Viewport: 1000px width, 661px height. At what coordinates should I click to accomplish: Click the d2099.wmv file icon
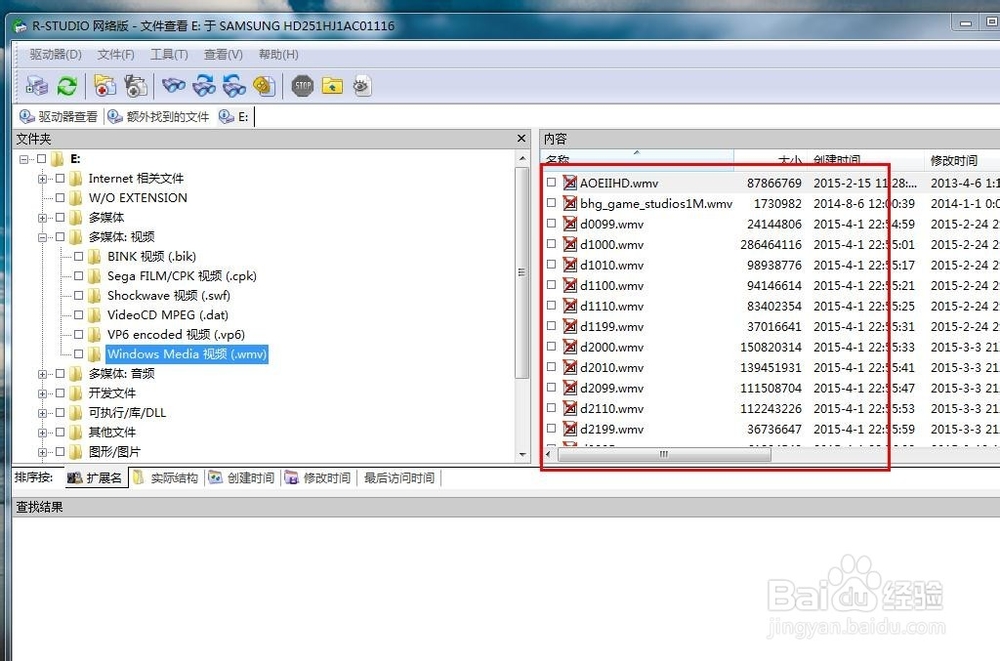pos(570,388)
